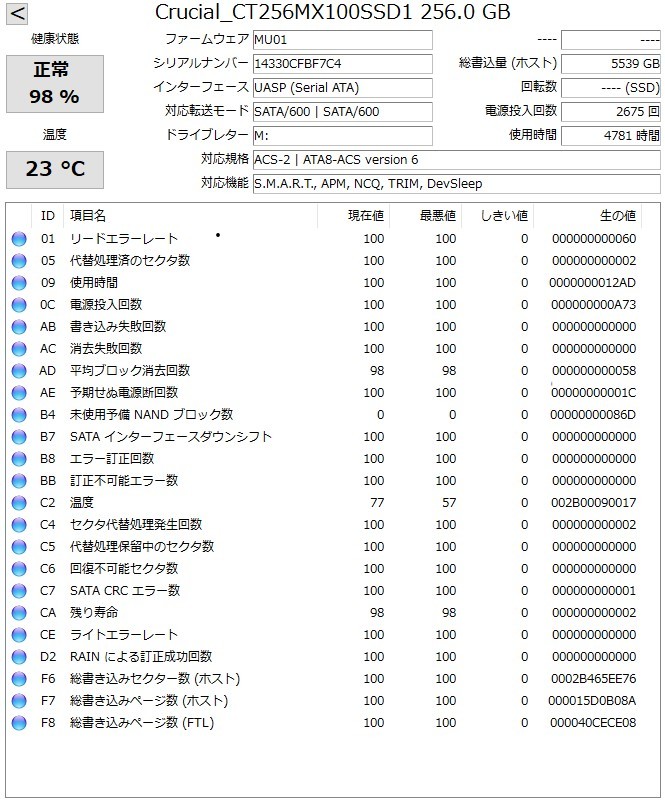Select the attribute name 残り寿命
Image resolution: width=665 pixels, height=803 pixels.
point(94,613)
